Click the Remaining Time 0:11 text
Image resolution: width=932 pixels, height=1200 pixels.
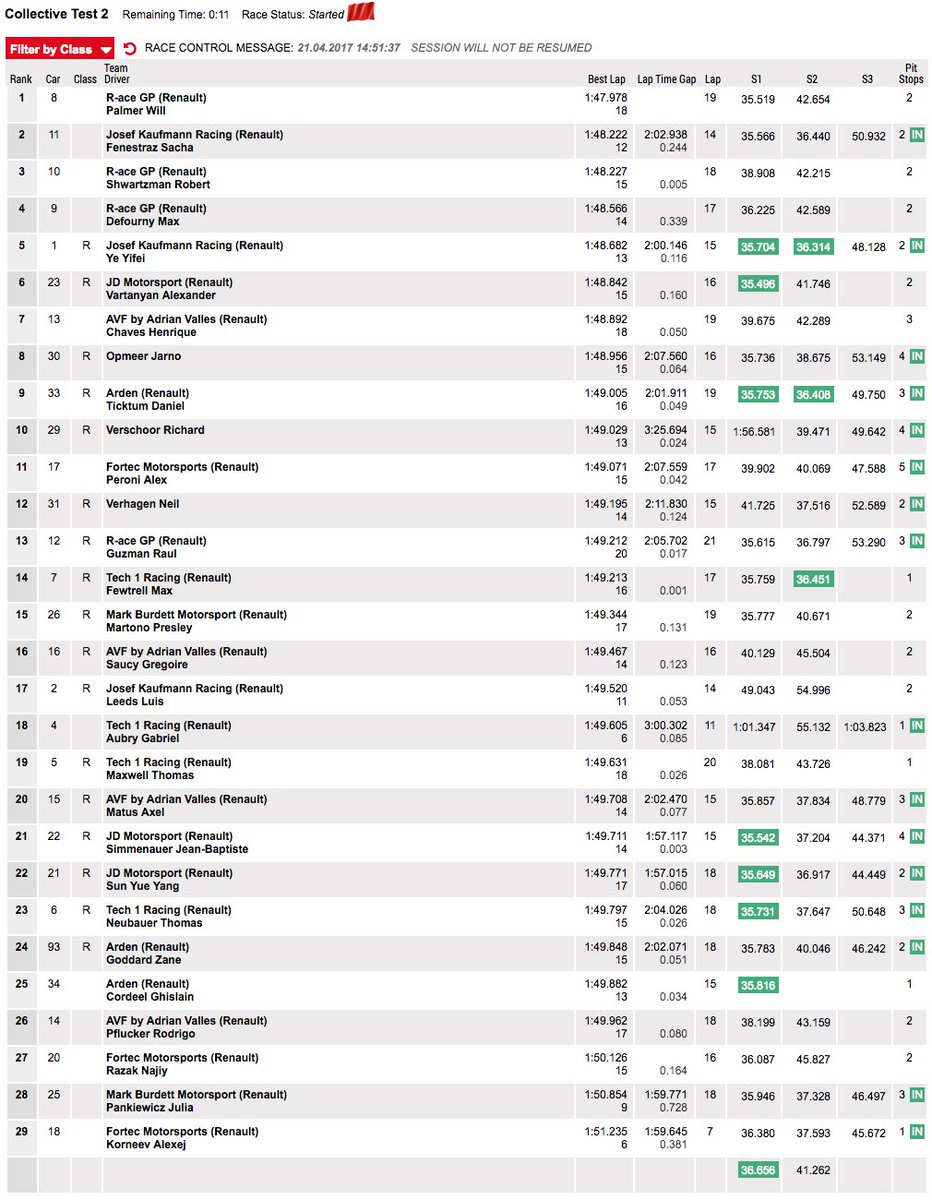176,16
